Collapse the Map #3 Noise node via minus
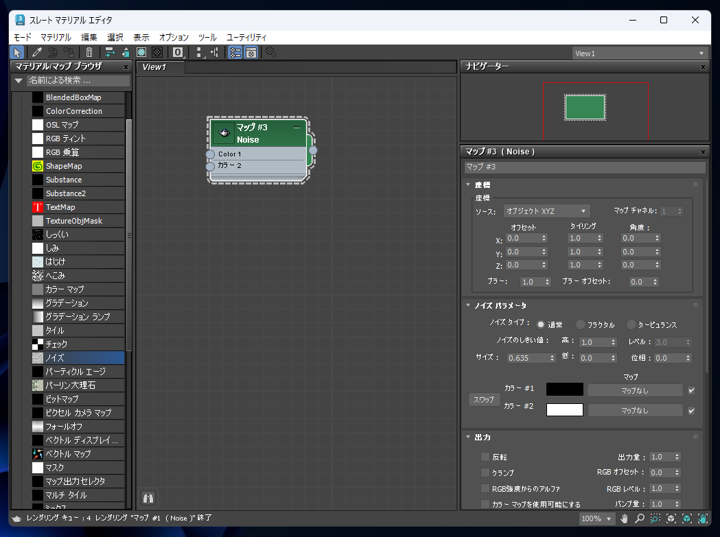This screenshot has height=537, width=720. click(297, 127)
